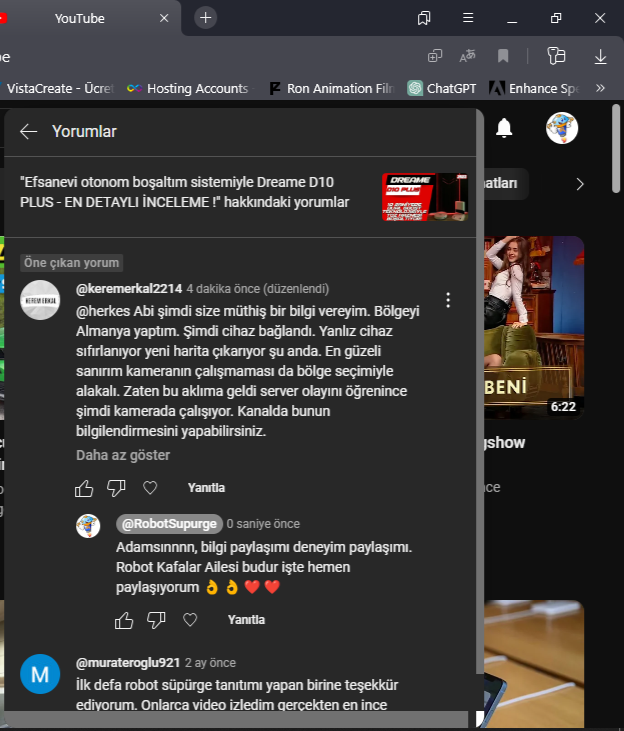
Task: Play the 6:22 video thumbnail
Action: (534, 327)
